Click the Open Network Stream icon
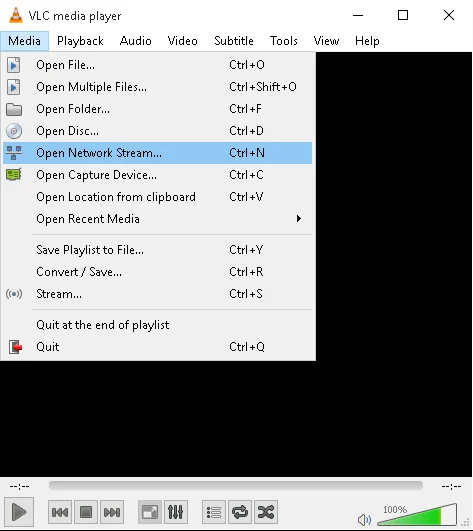This screenshot has width=473, height=531. point(14,153)
